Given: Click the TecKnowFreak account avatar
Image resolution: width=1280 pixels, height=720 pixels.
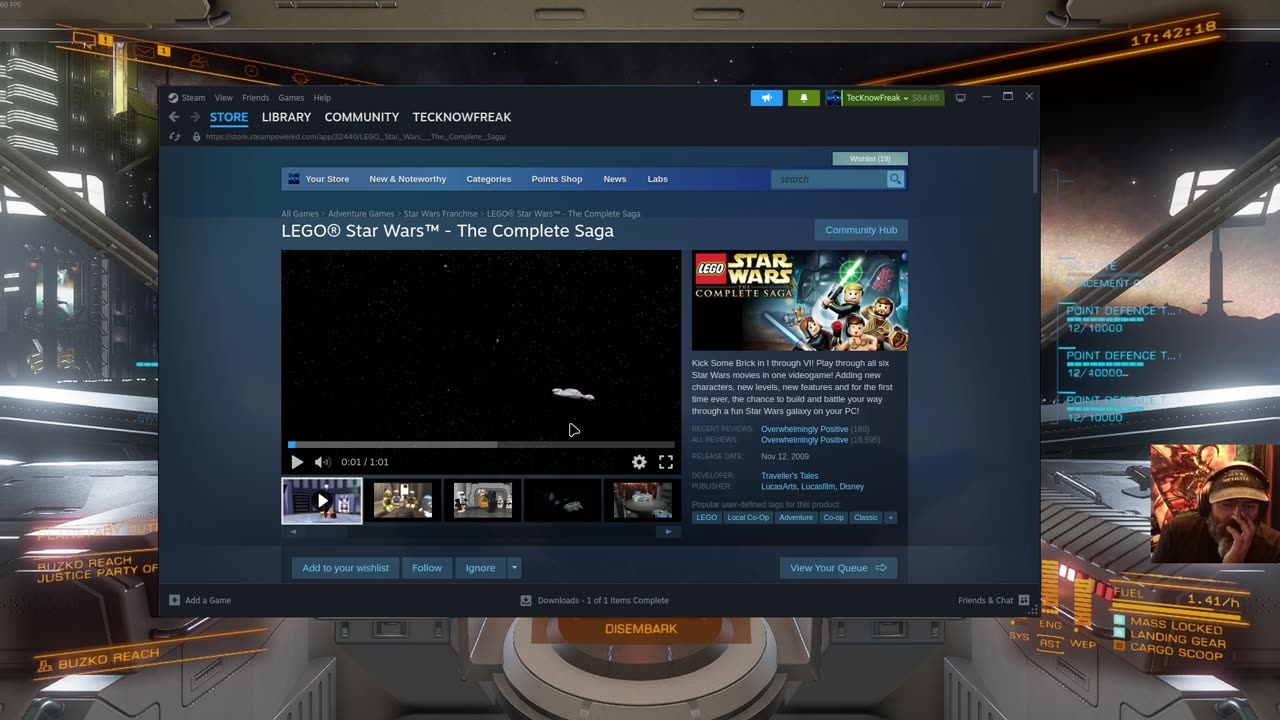Looking at the screenshot, I should point(835,98).
